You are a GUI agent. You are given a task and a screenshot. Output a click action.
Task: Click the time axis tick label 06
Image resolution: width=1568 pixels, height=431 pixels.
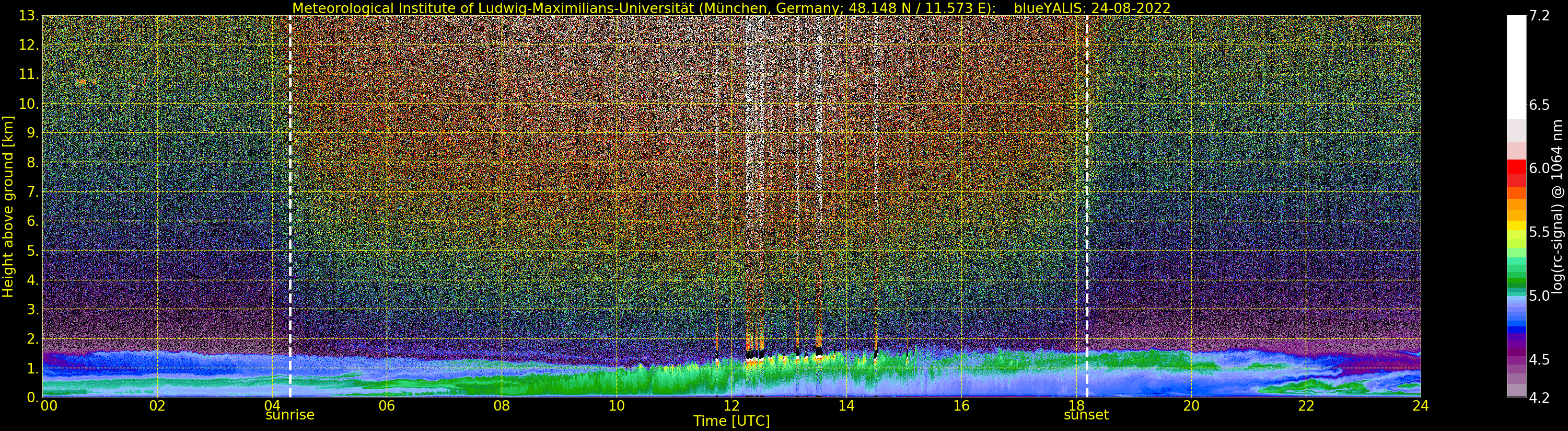tap(387, 405)
